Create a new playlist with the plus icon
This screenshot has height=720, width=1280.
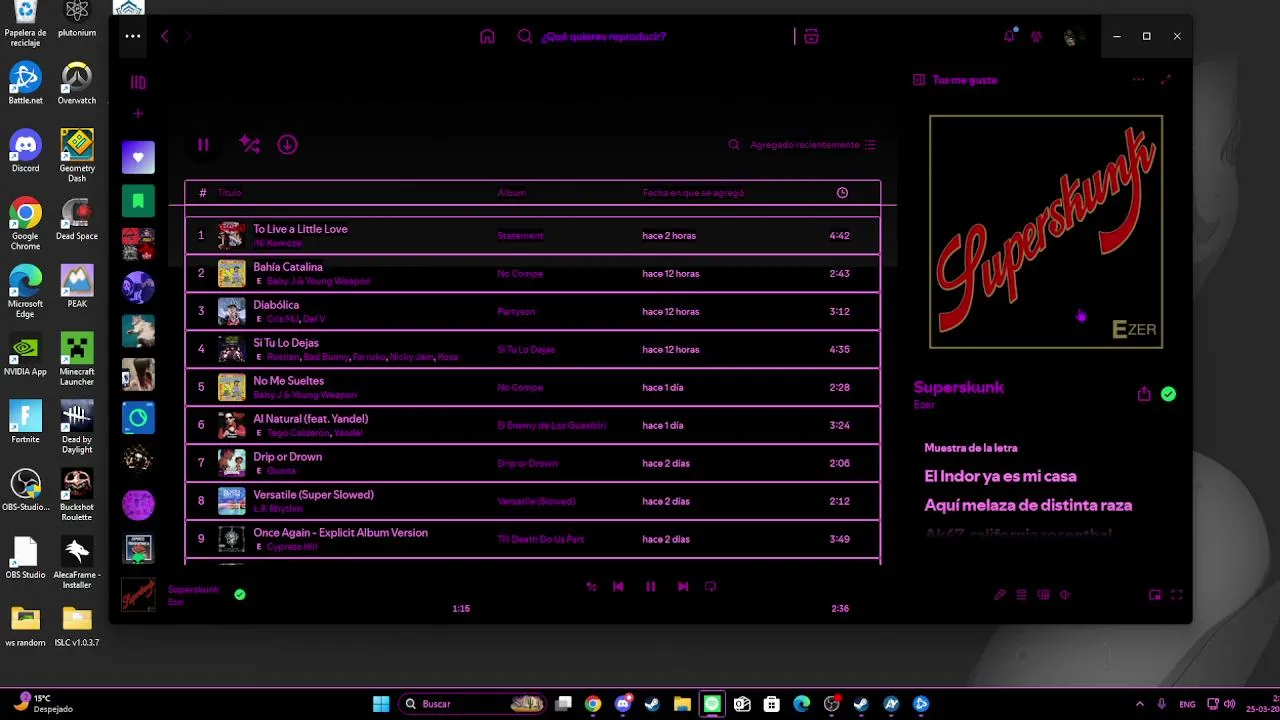[138, 113]
